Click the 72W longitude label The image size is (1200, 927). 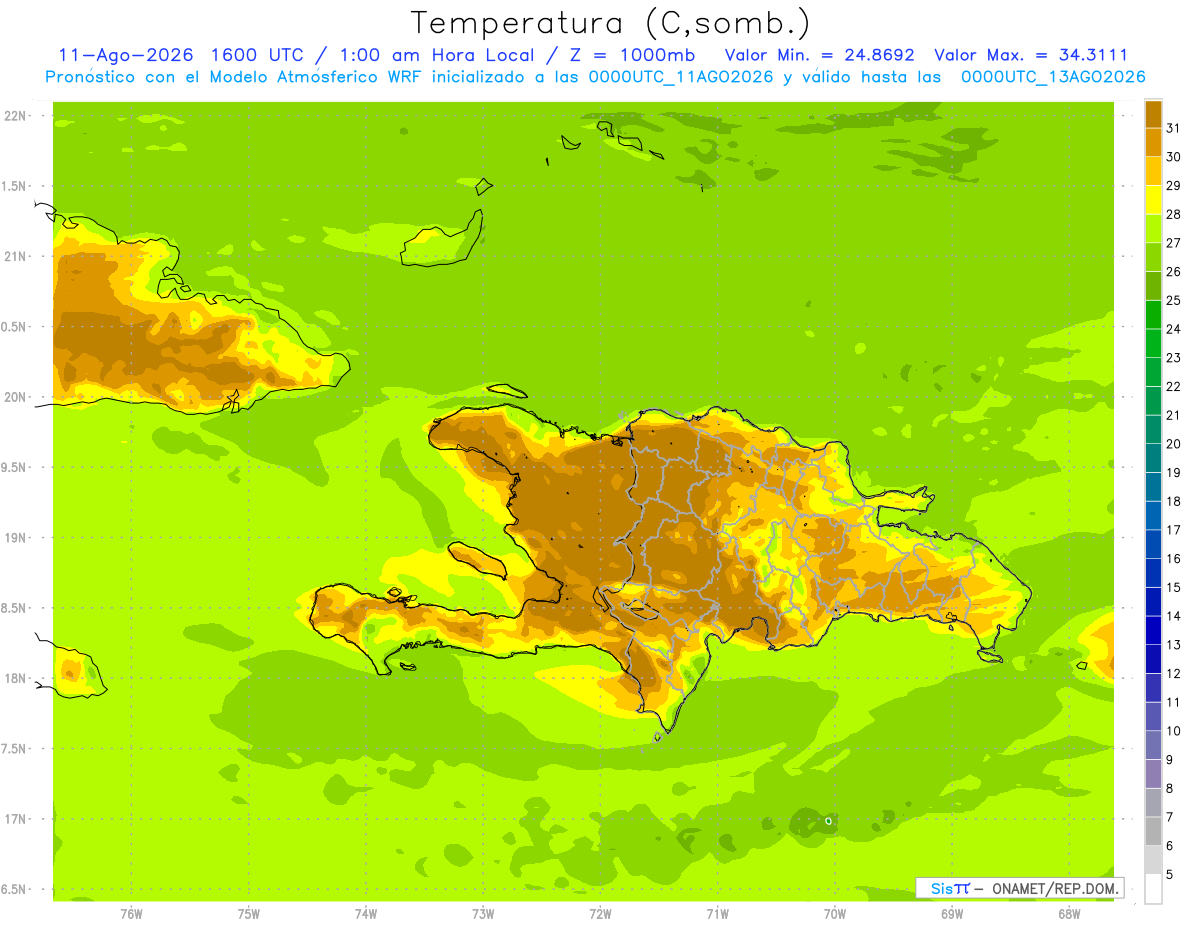pos(600,914)
